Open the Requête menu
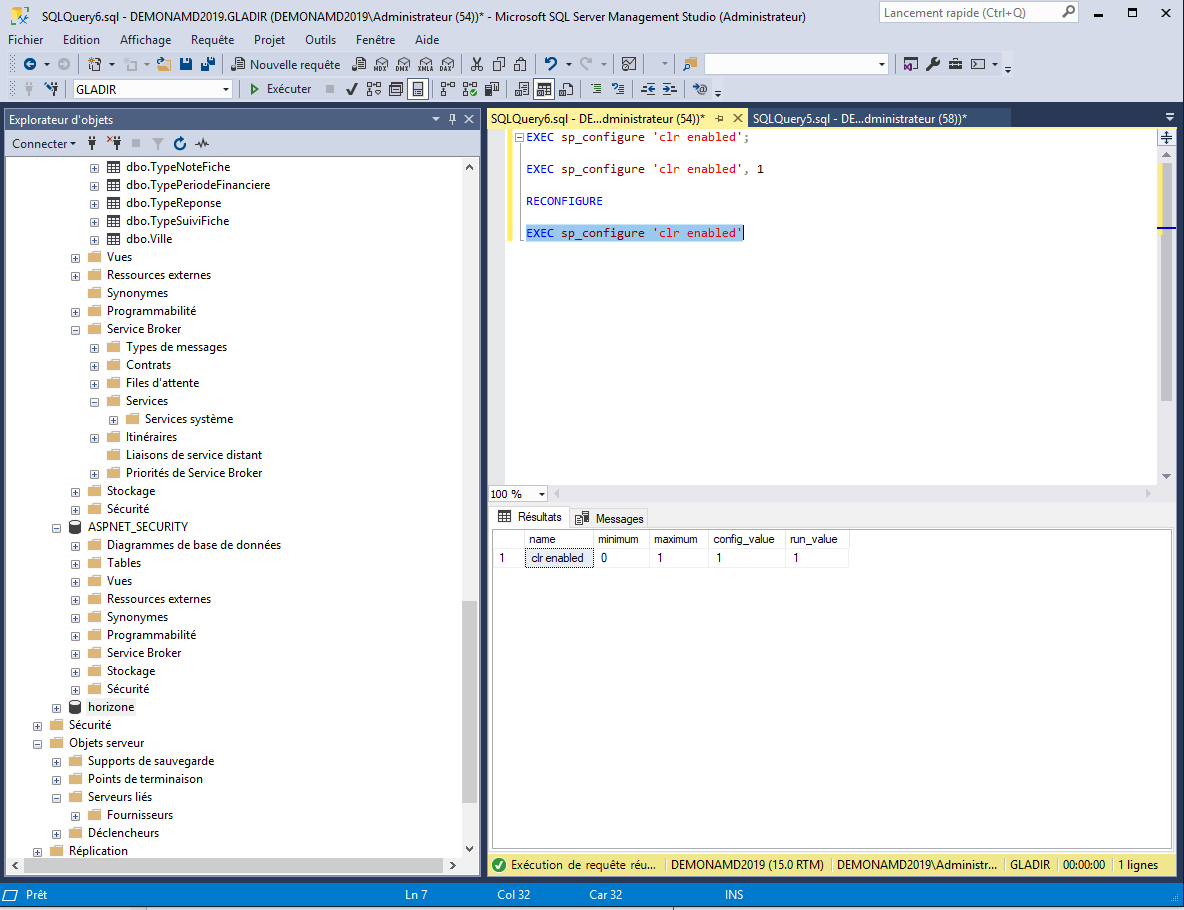1184x910 pixels. [x=211, y=40]
